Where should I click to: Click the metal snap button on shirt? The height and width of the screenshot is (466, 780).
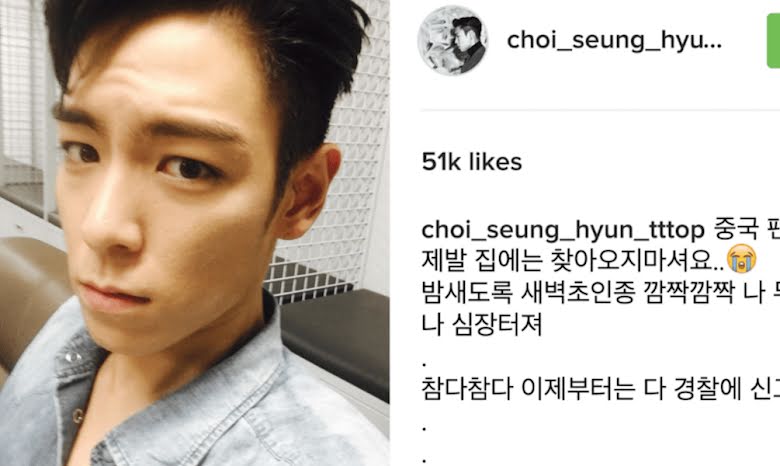click(x=72, y=356)
